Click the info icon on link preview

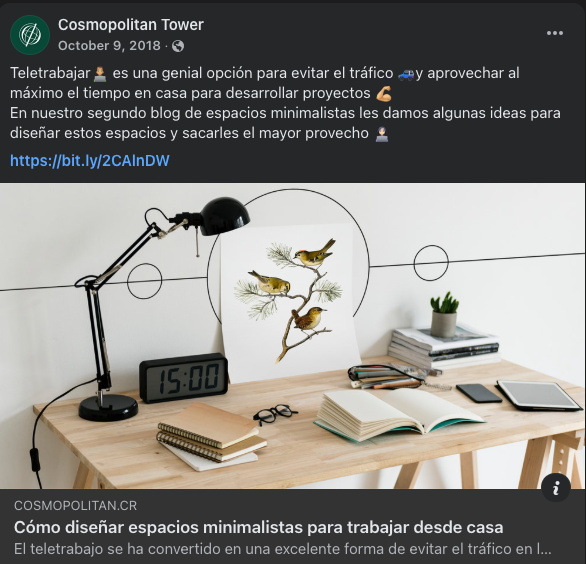click(x=556, y=487)
